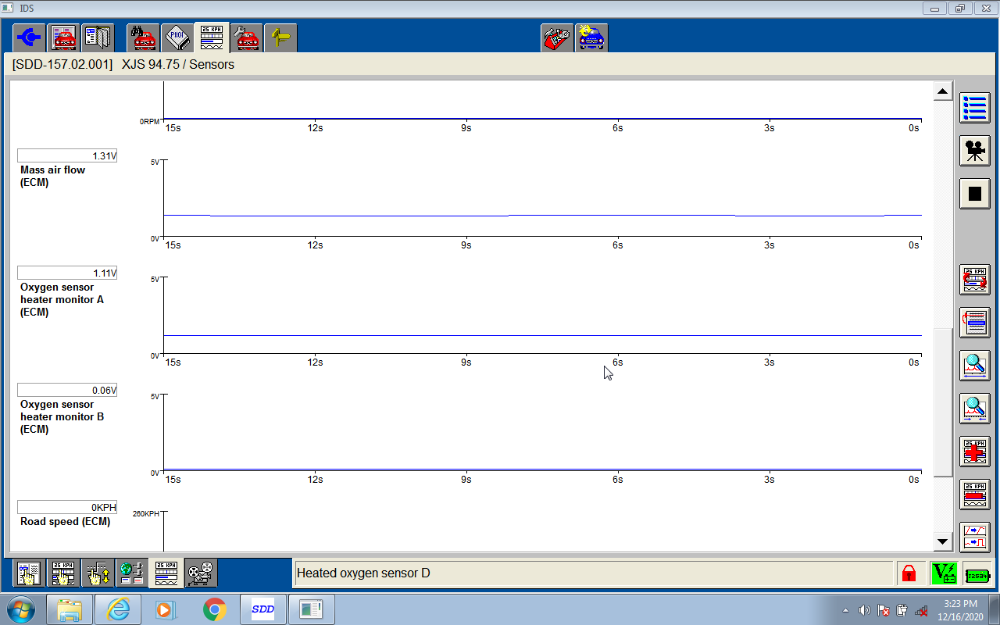This screenshot has width=1000, height=625.
Task: Select the binoculars car inspection tab
Action: pos(143,38)
